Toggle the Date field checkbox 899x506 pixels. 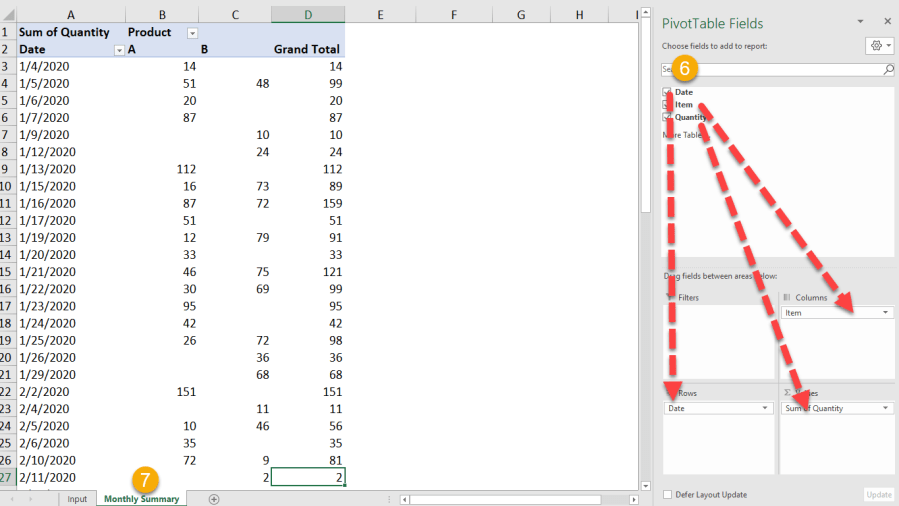667,92
